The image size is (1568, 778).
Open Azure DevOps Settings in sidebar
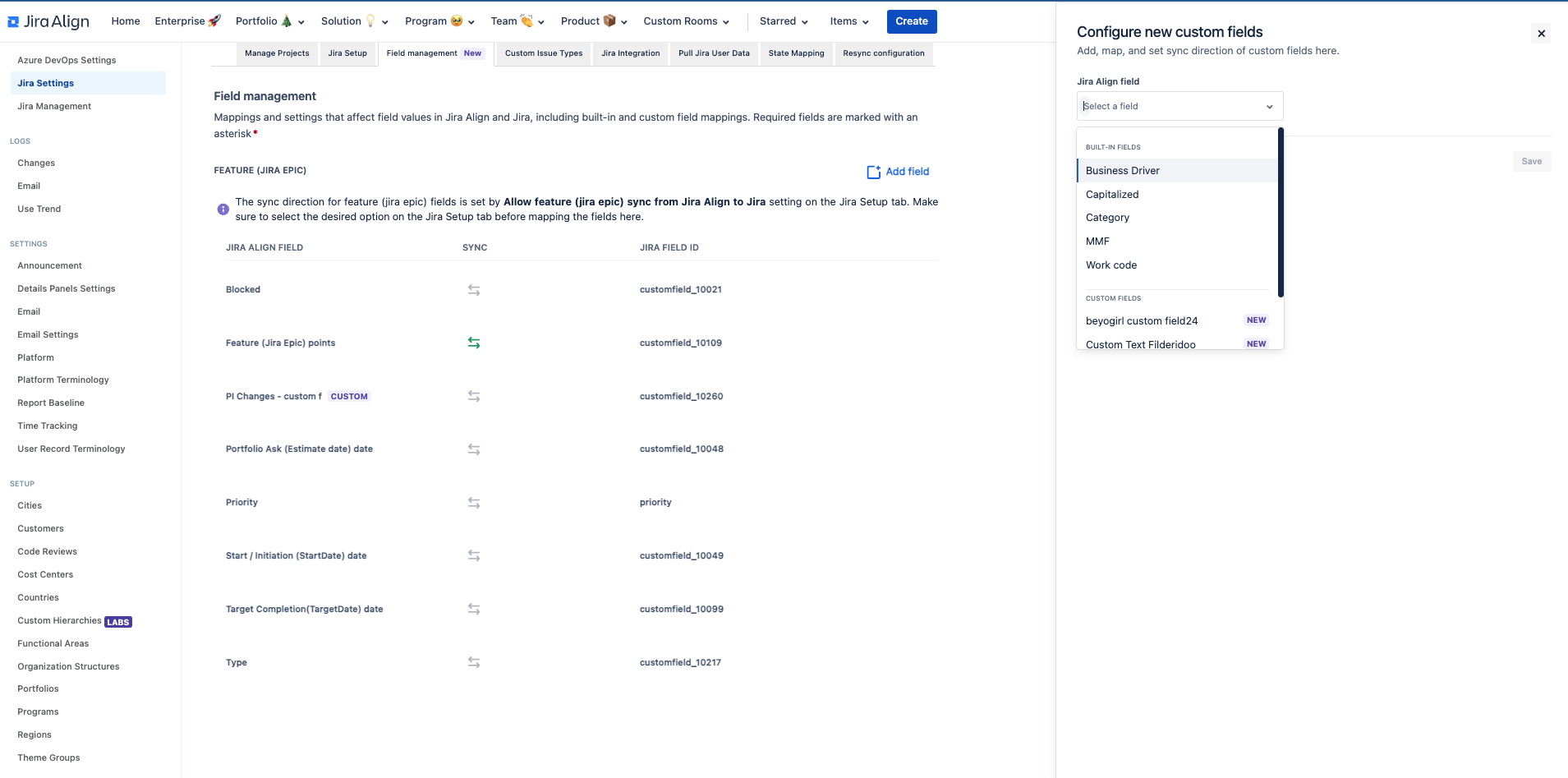pos(67,60)
